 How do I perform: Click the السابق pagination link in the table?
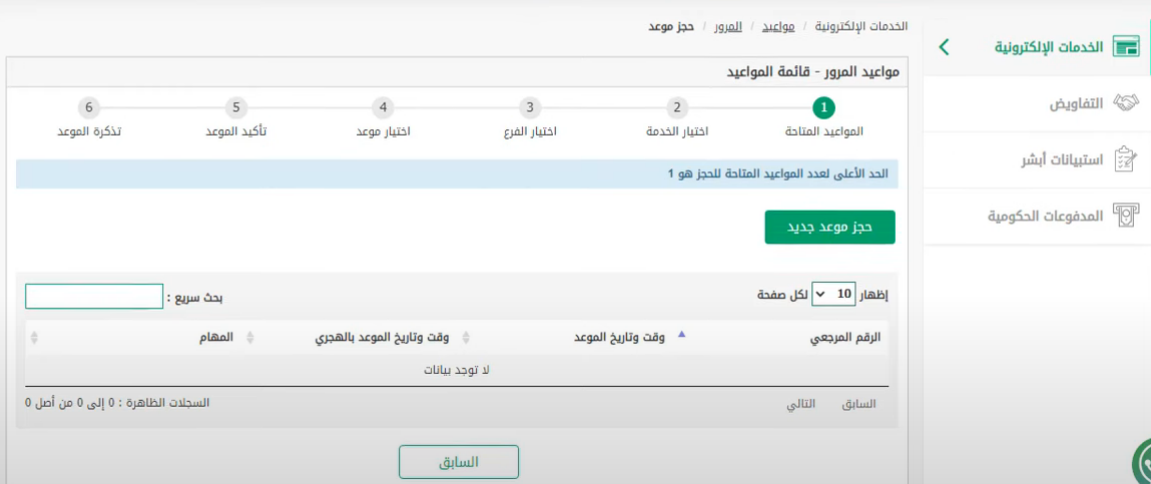tap(858, 405)
